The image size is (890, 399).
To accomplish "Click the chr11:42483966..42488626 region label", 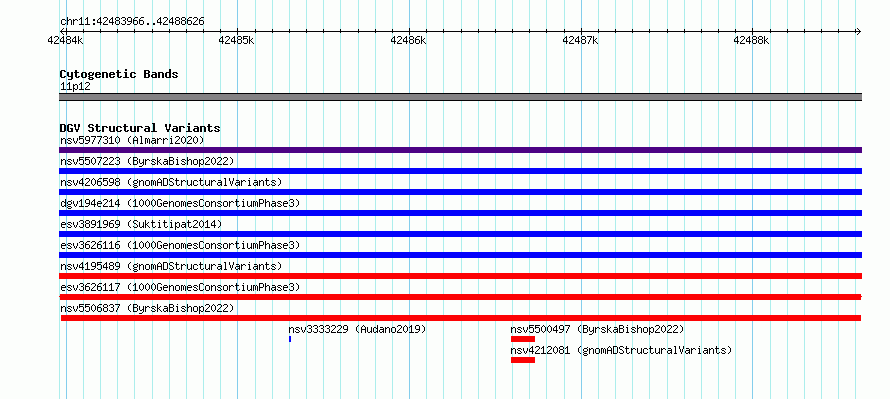I will [x=132, y=22].
